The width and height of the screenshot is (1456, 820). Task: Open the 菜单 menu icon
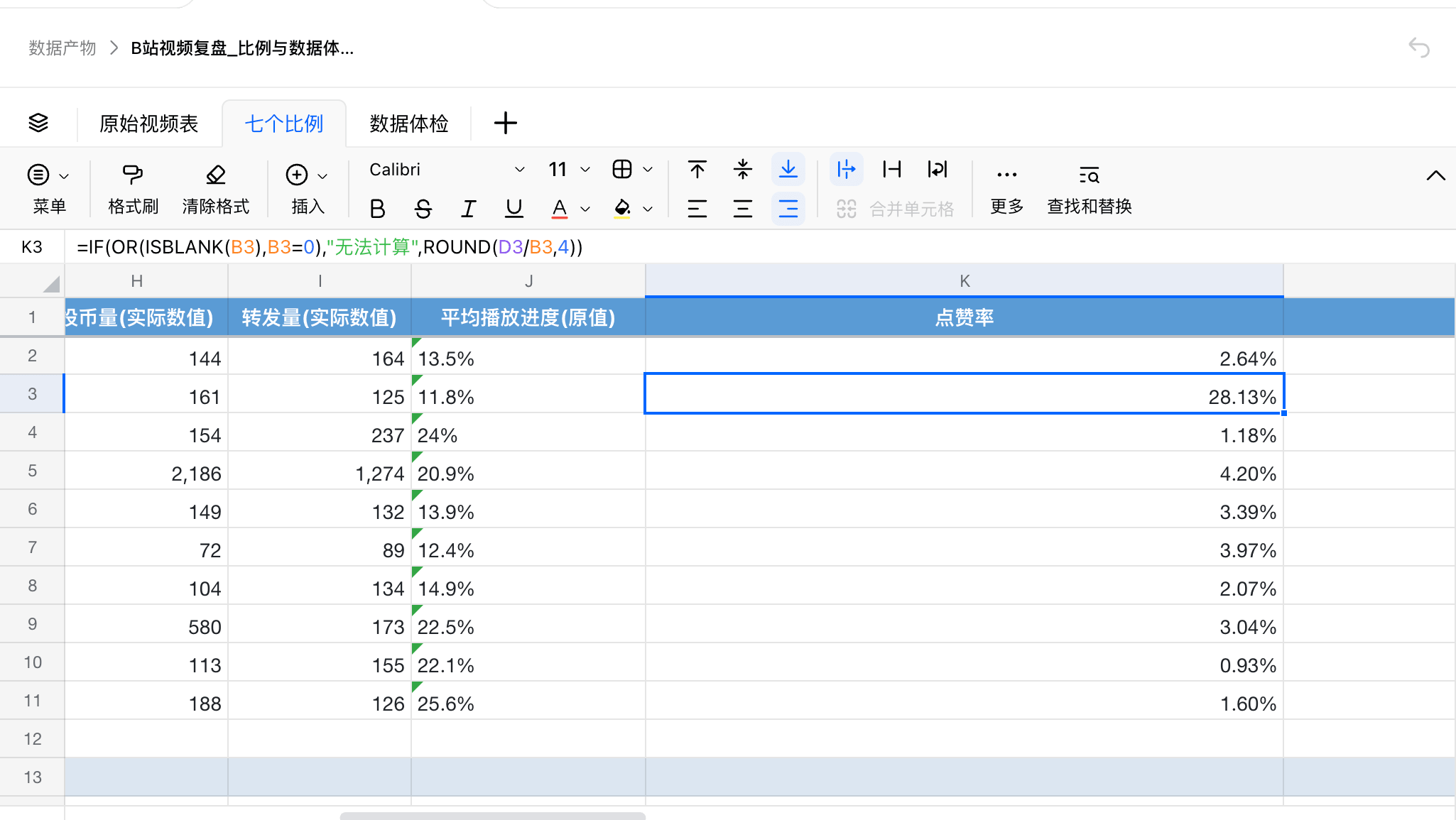click(38, 175)
